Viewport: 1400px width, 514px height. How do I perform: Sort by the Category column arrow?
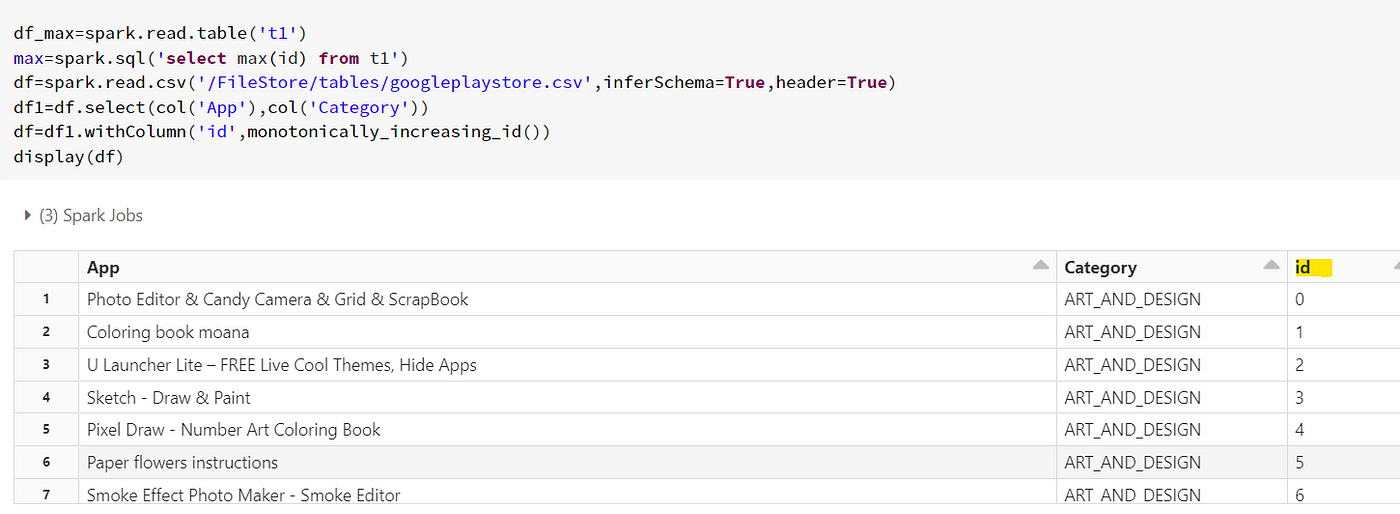pyautogui.click(x=1271, y=265)
